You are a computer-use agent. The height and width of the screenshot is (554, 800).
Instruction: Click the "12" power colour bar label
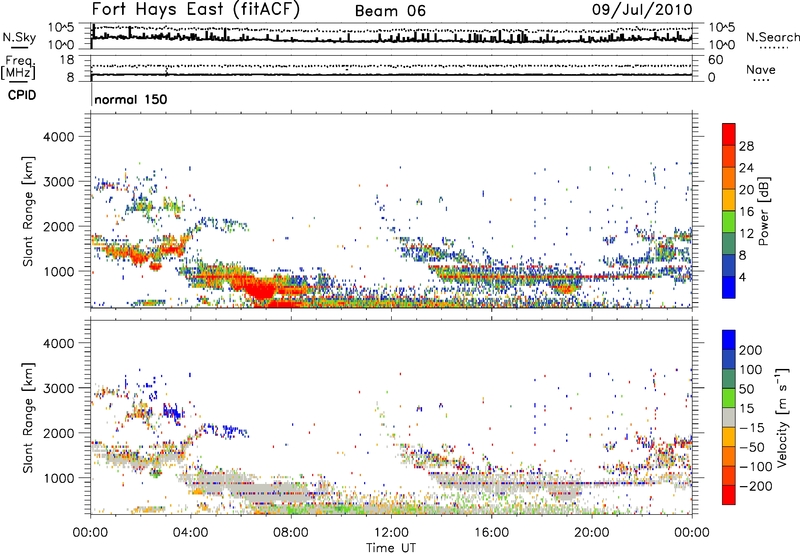pyautogui.click(x=746, y=234)
